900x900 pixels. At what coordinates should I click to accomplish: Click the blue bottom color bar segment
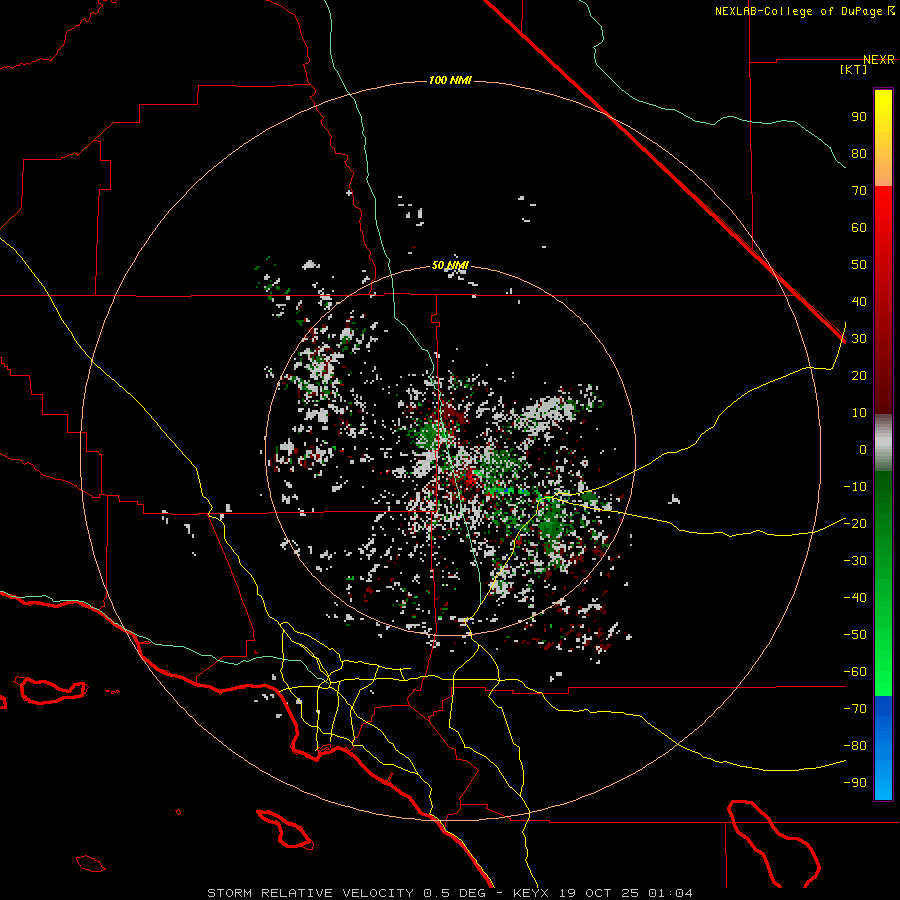883,748
